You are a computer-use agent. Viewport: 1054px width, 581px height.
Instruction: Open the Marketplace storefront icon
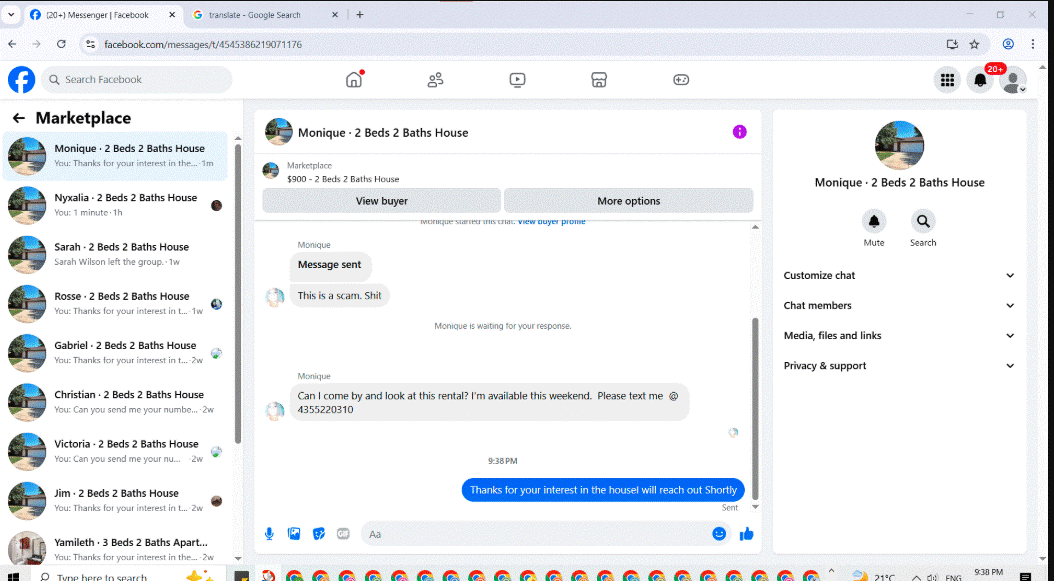pyautogui.click(x=599, y=79)
